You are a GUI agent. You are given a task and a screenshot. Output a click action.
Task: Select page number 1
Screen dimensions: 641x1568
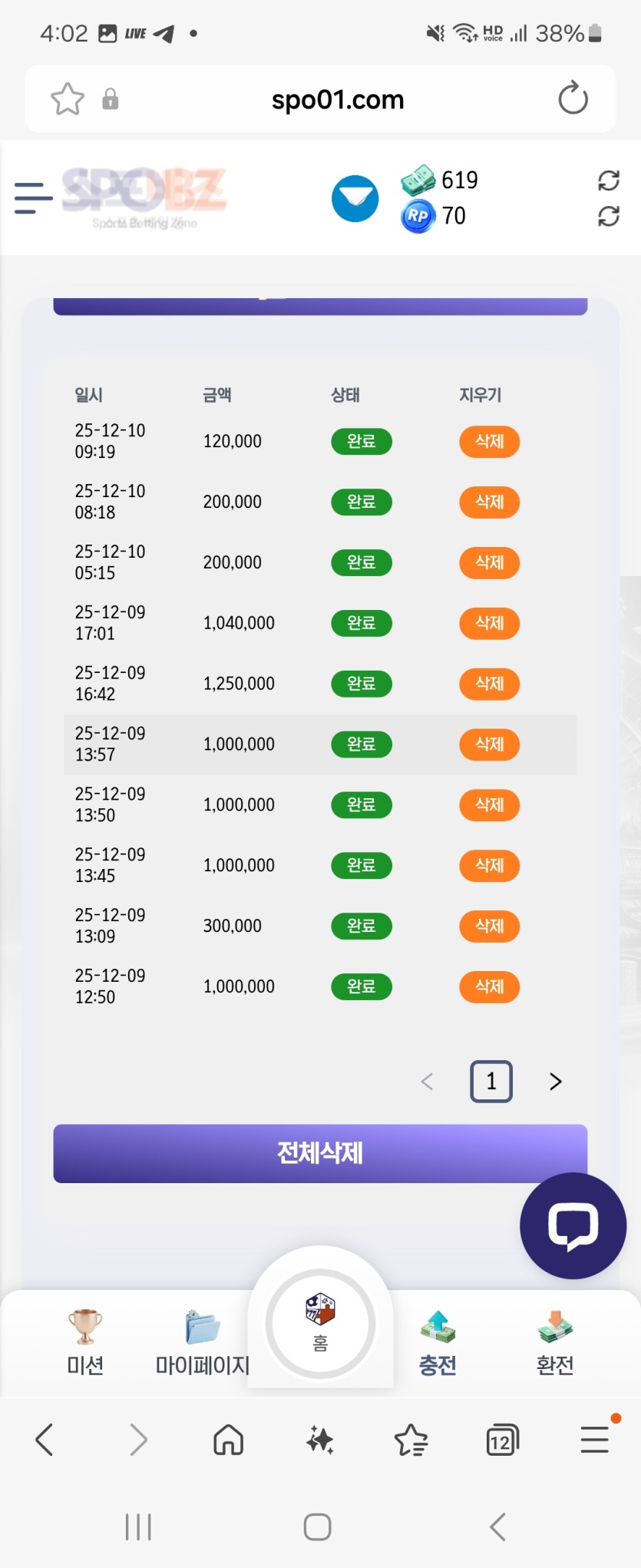pyautogui.click(x=491, y=1082)
